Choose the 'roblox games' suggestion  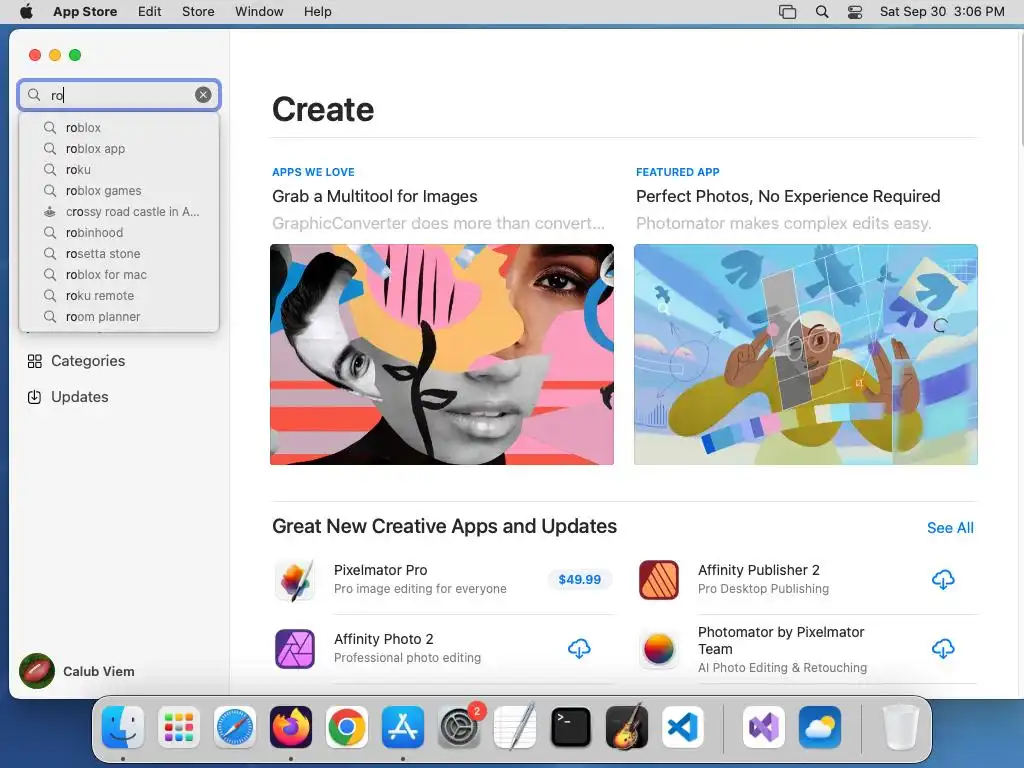[x=119, y=191]
